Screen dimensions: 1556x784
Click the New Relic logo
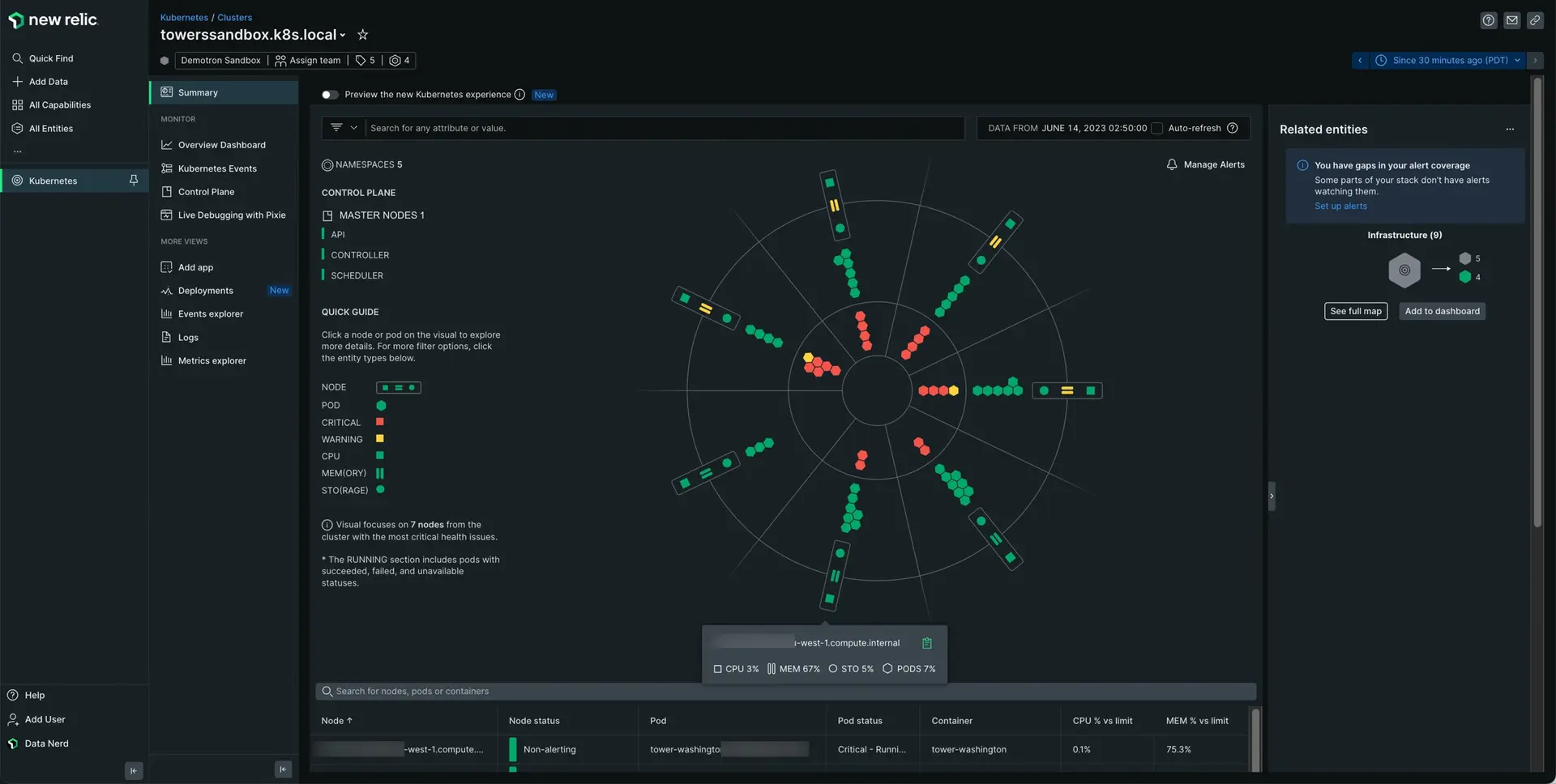(x=53, y=20)
